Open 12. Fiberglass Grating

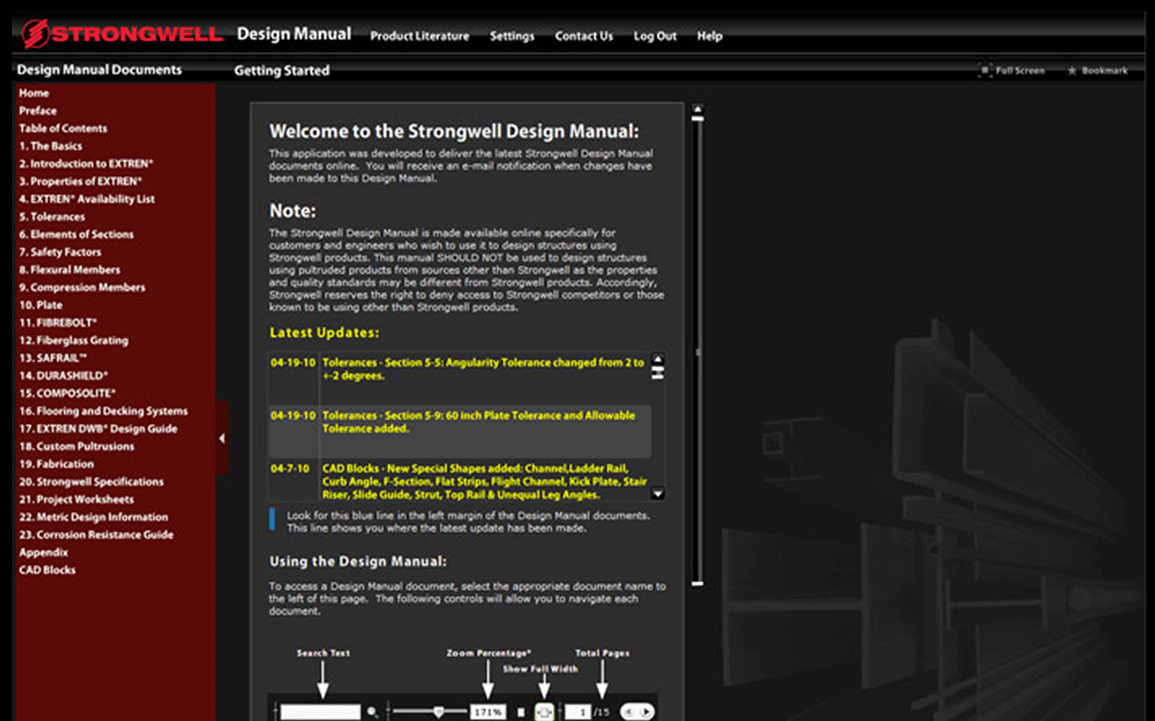[x=73, y=340]
